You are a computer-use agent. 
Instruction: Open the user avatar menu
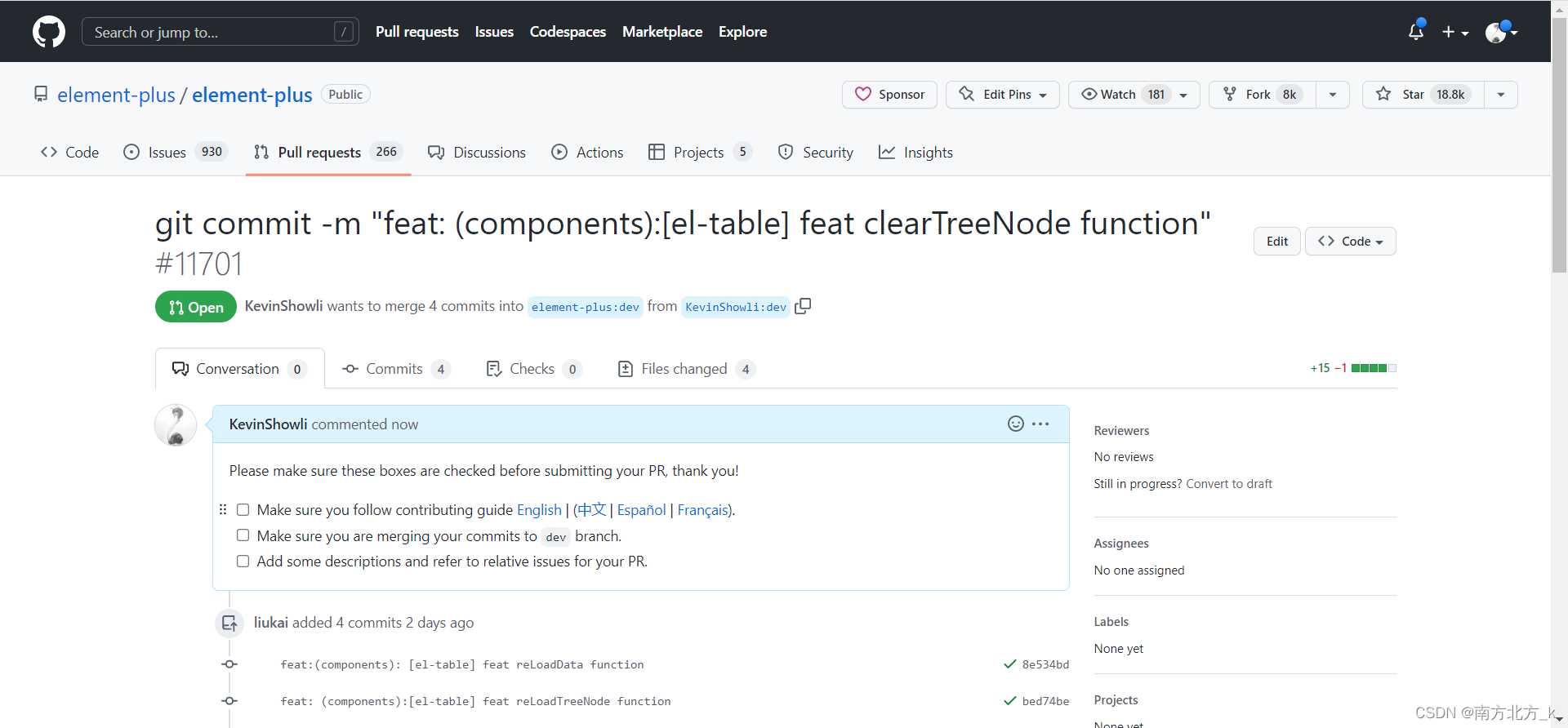click(1501, 32)
